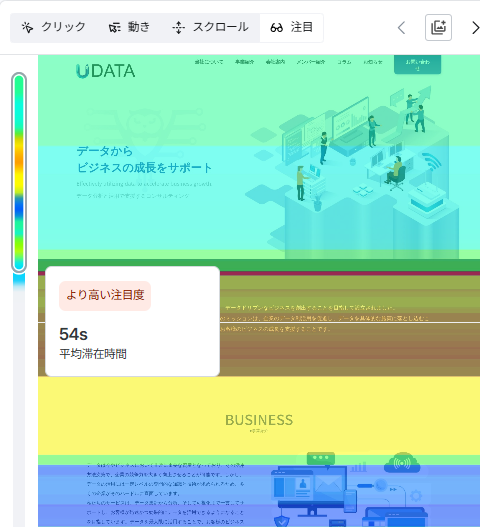Click the mouse cursor click icon
Image resolution: width=480 pixels, height=527 pixels.
[x=27, y=28]
